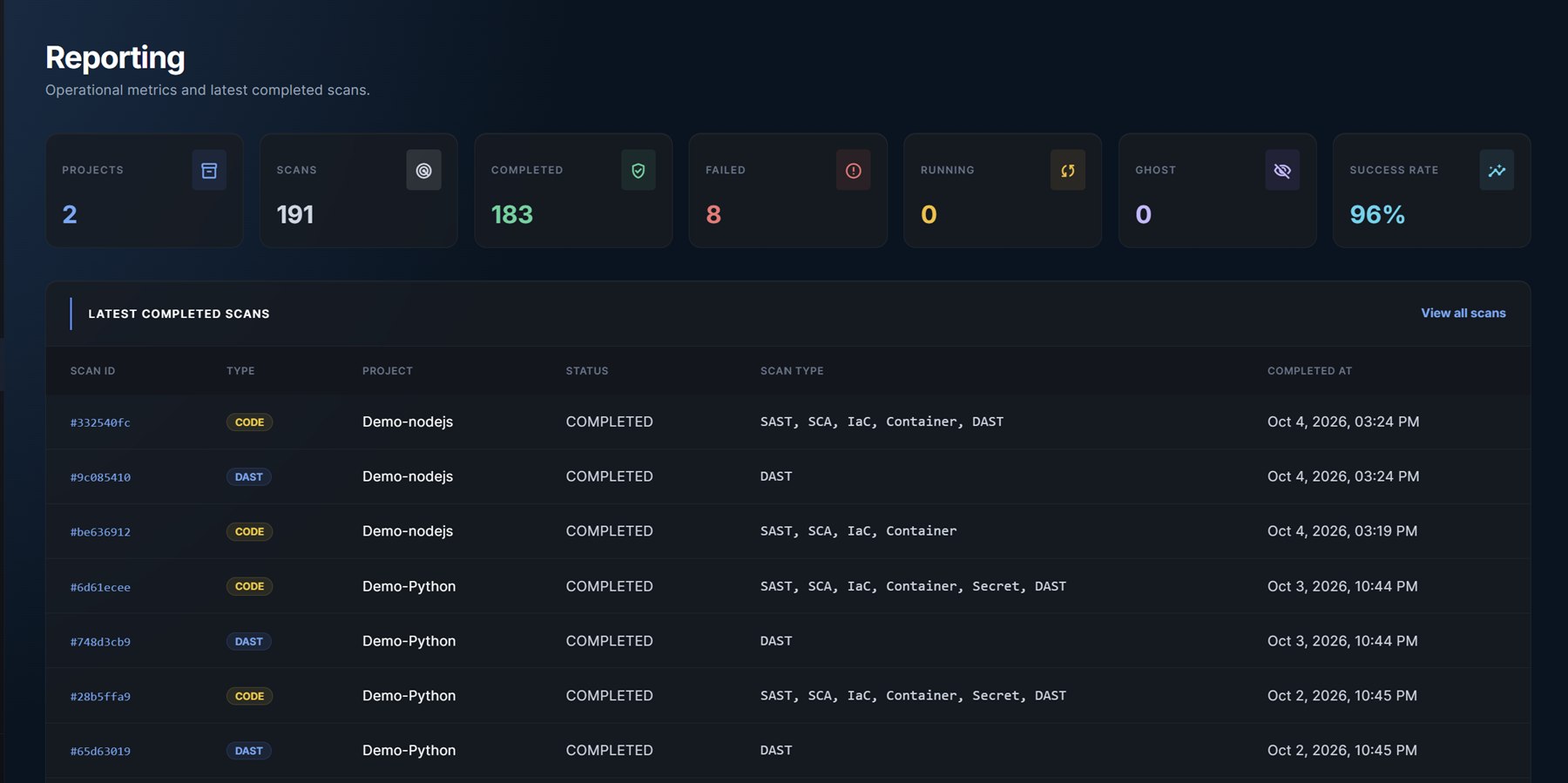Click the Projects count value 2
Screen dimensions: 1568x783
70,215
